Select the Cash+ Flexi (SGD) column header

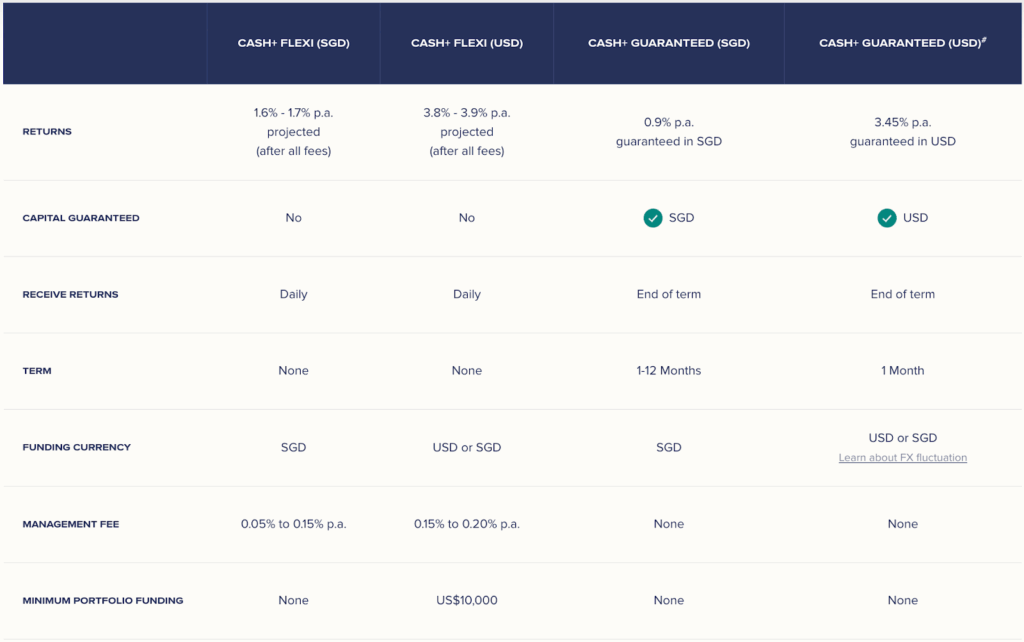[293, 44]
